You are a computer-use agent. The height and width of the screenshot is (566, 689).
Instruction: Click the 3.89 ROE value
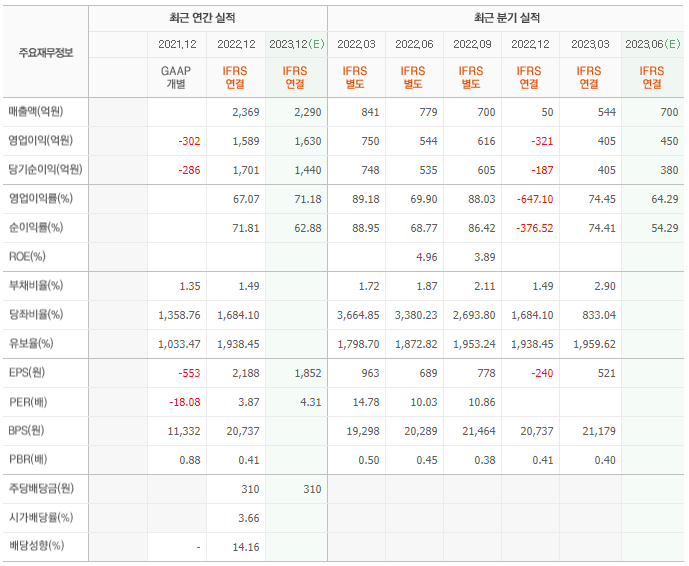[x=485, y=258]
